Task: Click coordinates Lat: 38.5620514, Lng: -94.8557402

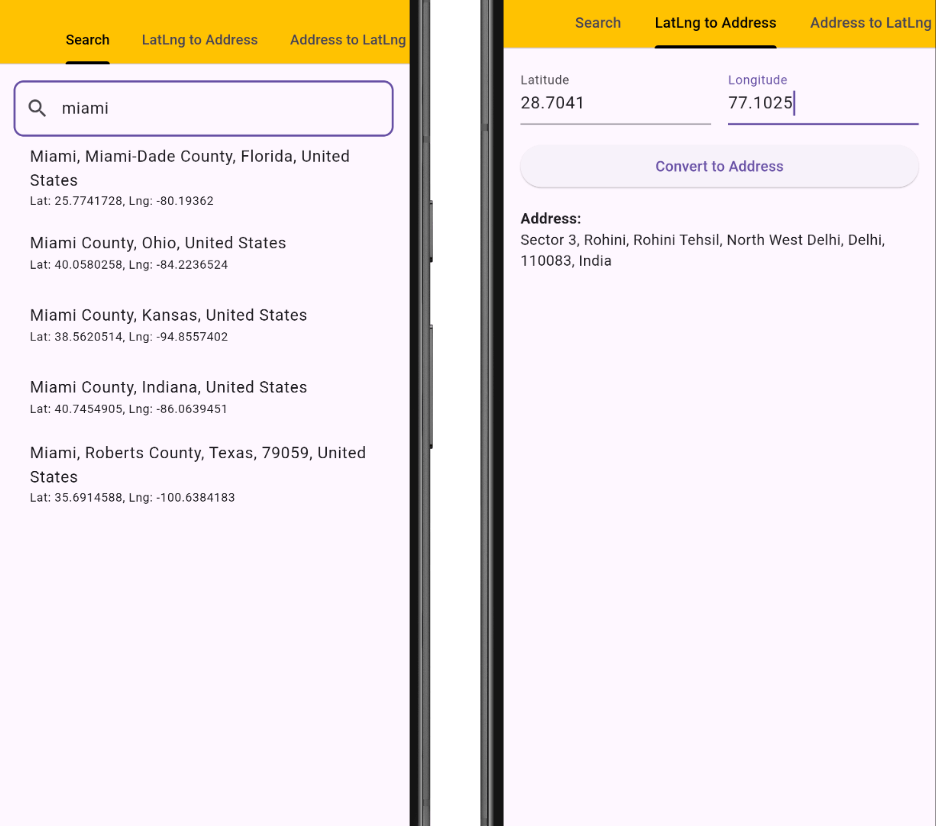Action: [129, 337]
